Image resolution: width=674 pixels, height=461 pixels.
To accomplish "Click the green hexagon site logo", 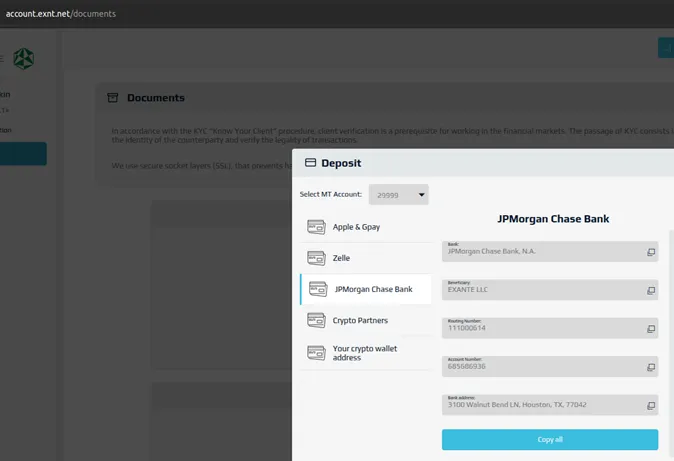I will (24, 58).
